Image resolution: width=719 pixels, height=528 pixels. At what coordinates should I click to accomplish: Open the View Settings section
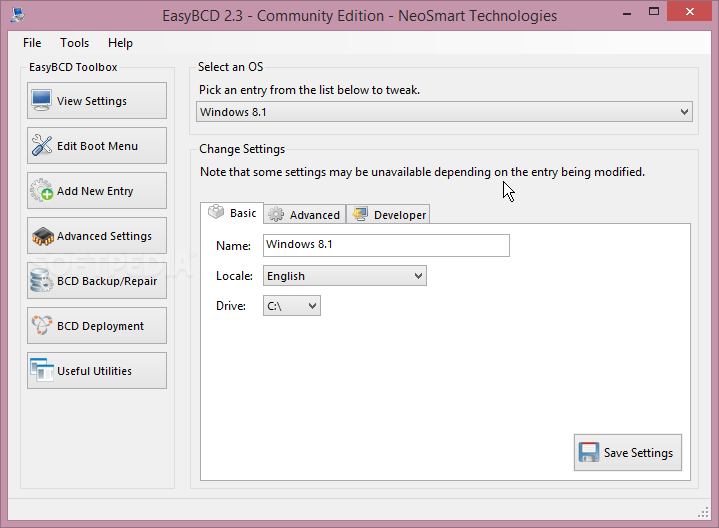click(97, 100)
